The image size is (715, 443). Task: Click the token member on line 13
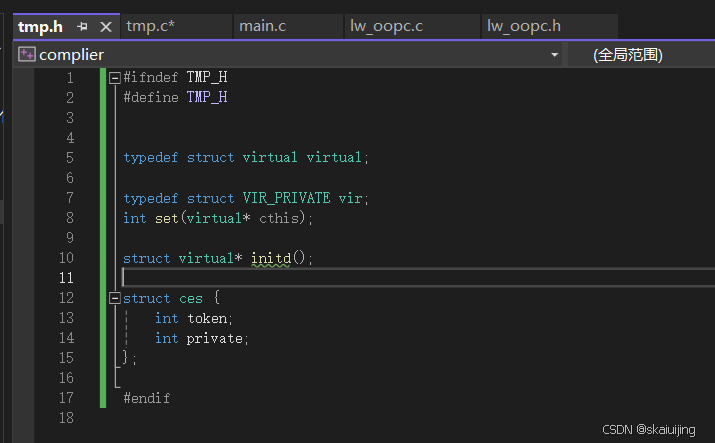tap(209, 318)
